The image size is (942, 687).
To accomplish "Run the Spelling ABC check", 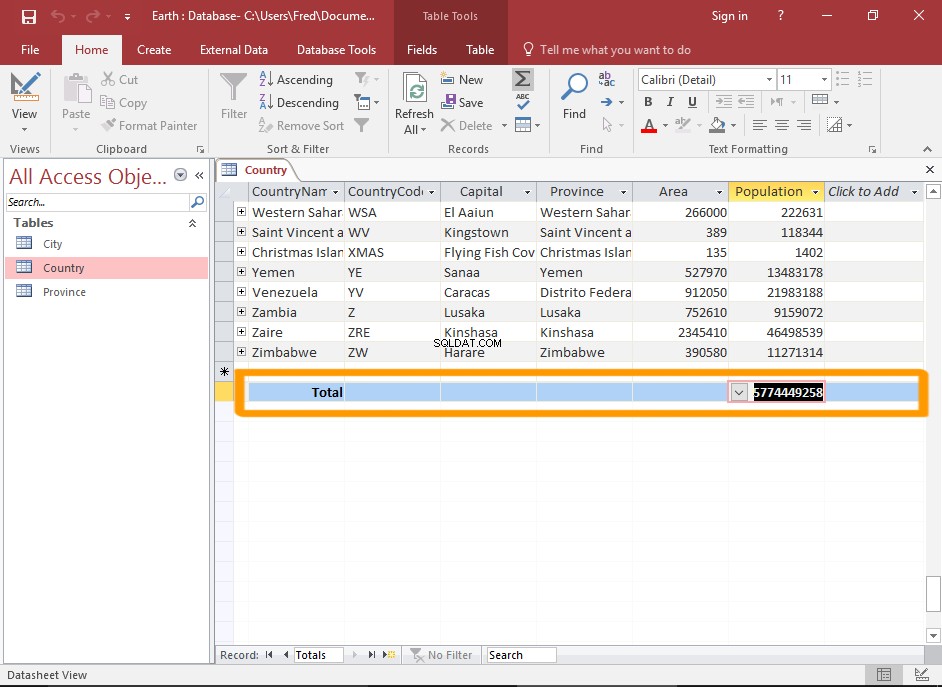I will [x=523, y=101].
